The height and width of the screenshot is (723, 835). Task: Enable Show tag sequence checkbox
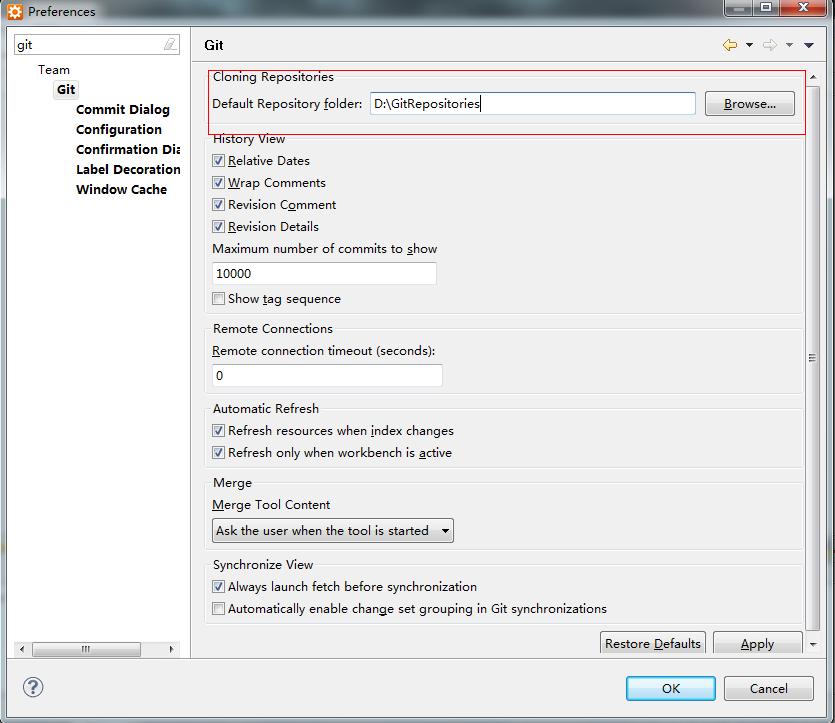click(218, 299)
